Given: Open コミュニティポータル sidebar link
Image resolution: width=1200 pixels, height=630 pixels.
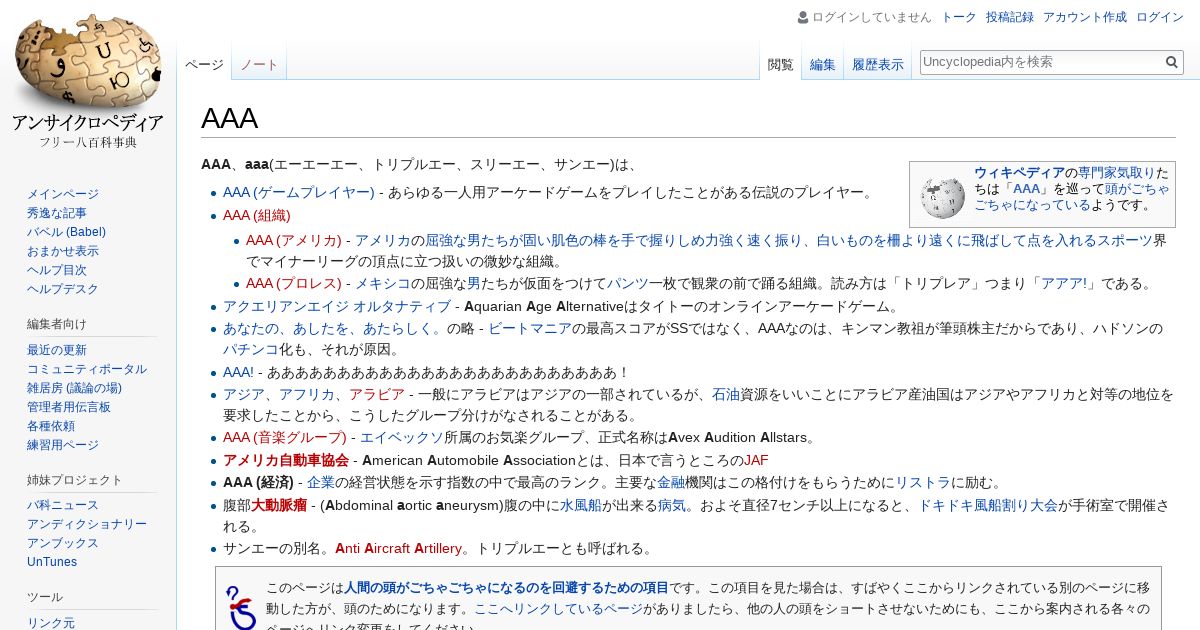Looking at the screenshot, I should coord(87,369).
